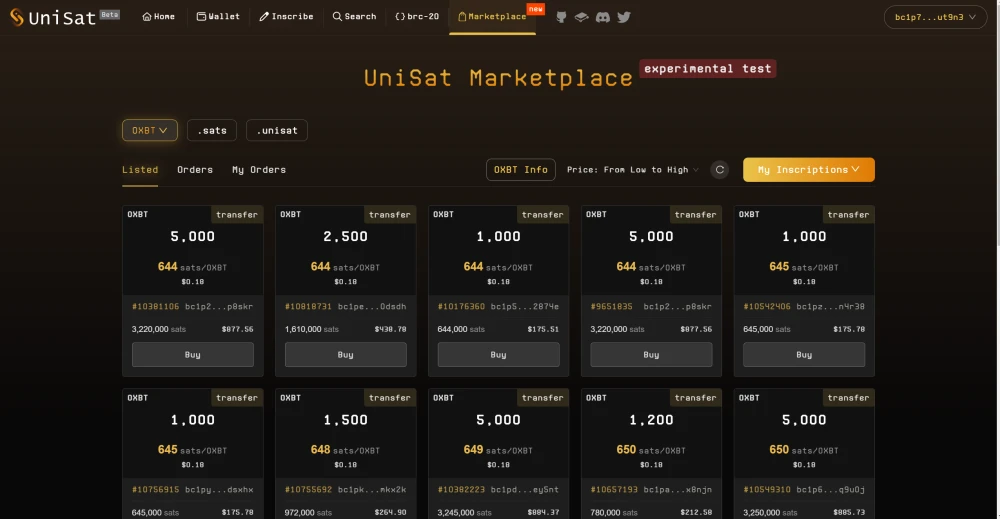Open inscription link #10818731
This screenshot has height=519, width=1000.
[x=309, y=307]
